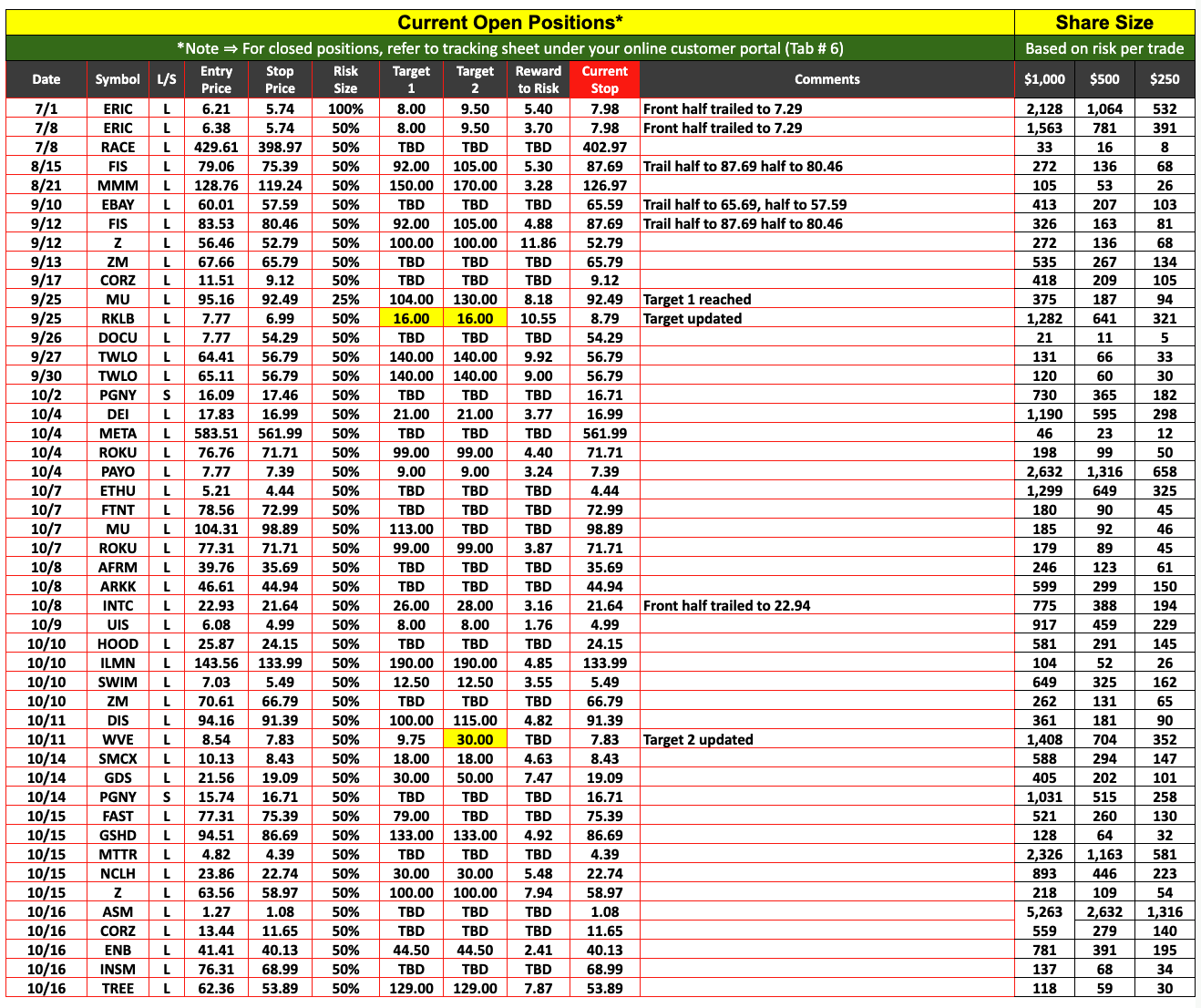Select the red 'Current Stop' column header
The width and height of the screenshot is (1201, 1008).
[x=604, y=79]
